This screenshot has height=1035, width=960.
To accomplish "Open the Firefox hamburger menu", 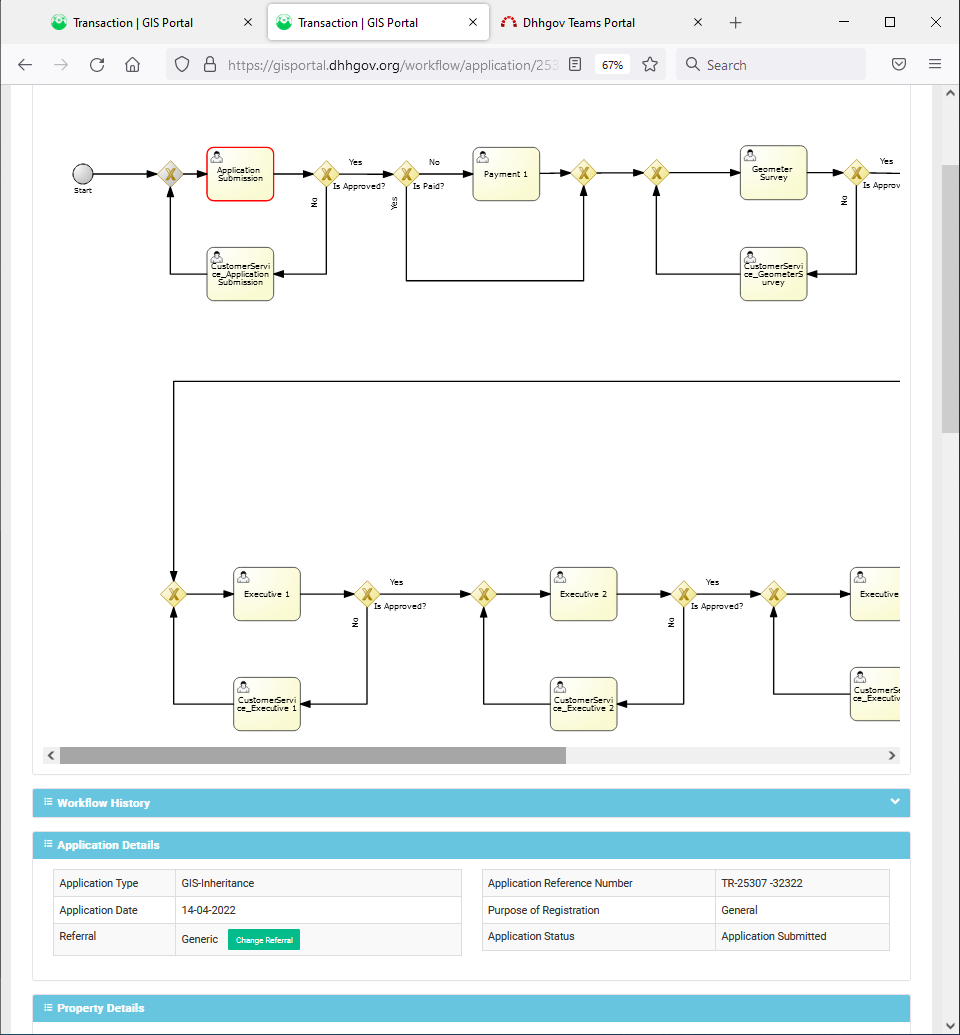I will coord(935,64).
